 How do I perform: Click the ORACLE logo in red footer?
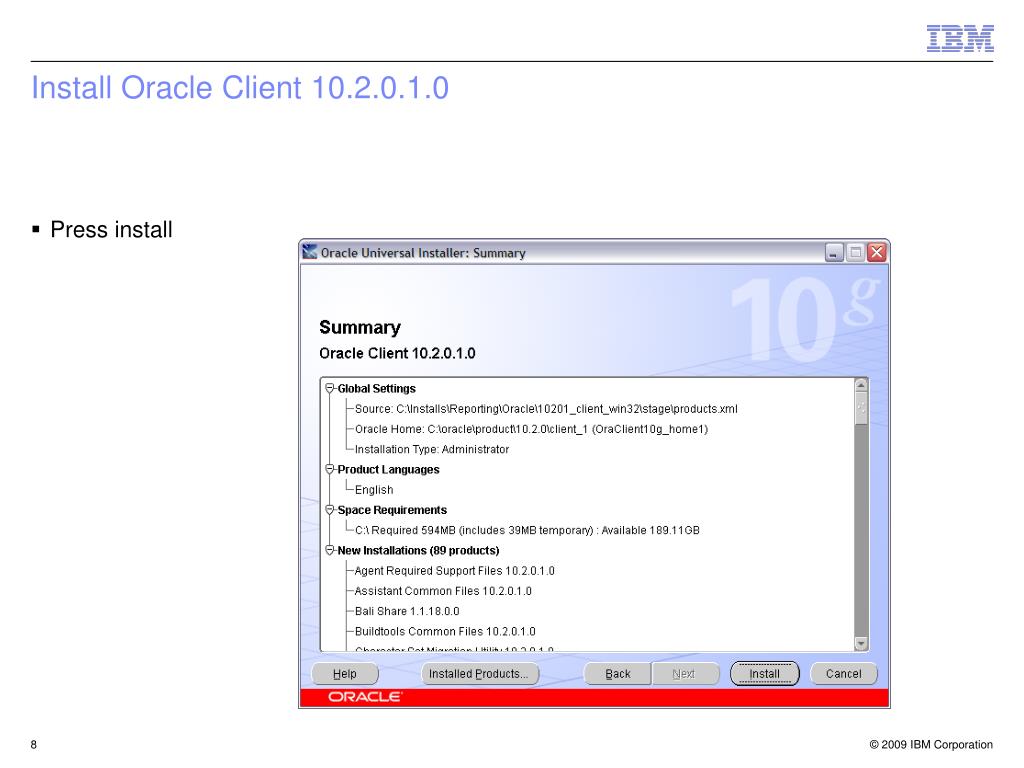(364, 697)
